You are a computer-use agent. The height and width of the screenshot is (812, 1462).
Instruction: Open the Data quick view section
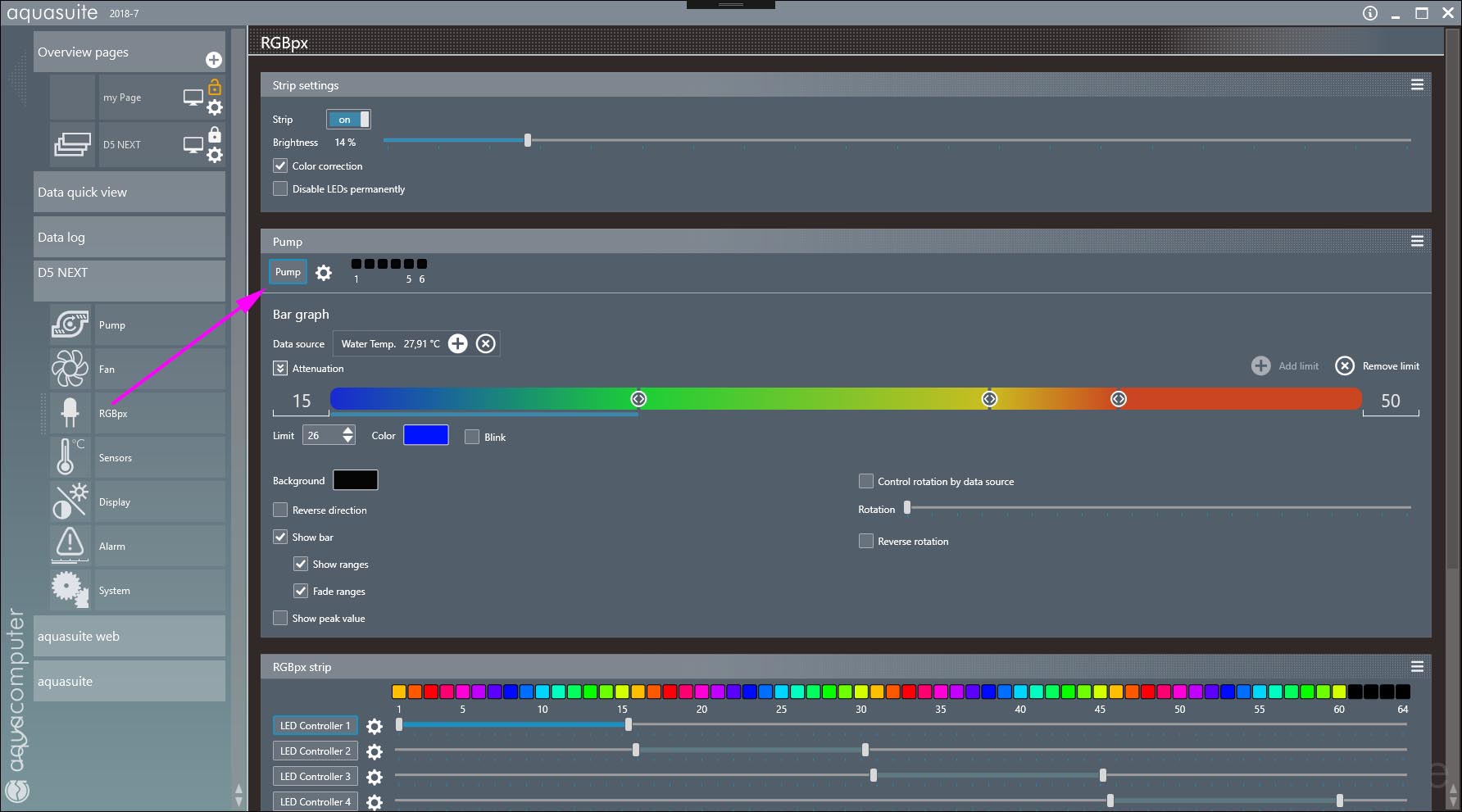coord(129,193)
